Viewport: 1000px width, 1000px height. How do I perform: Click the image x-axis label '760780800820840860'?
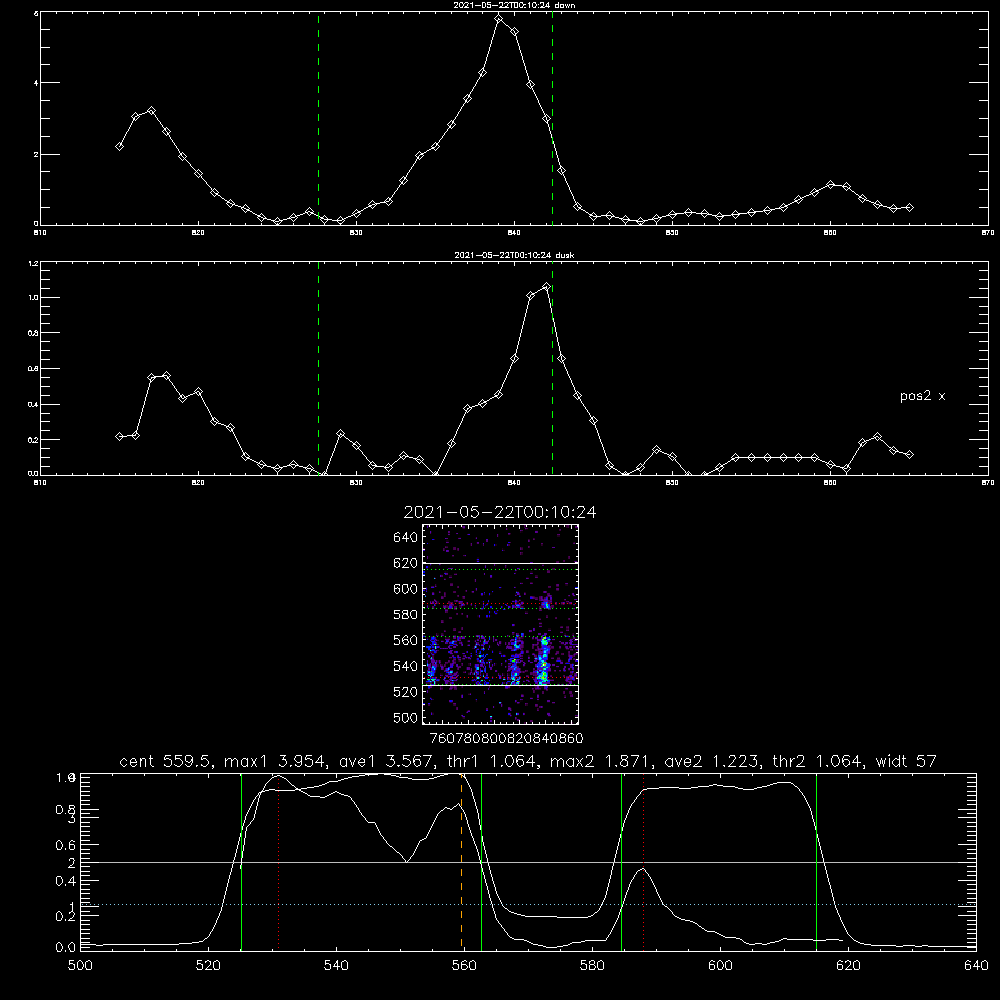click(506, 739)
